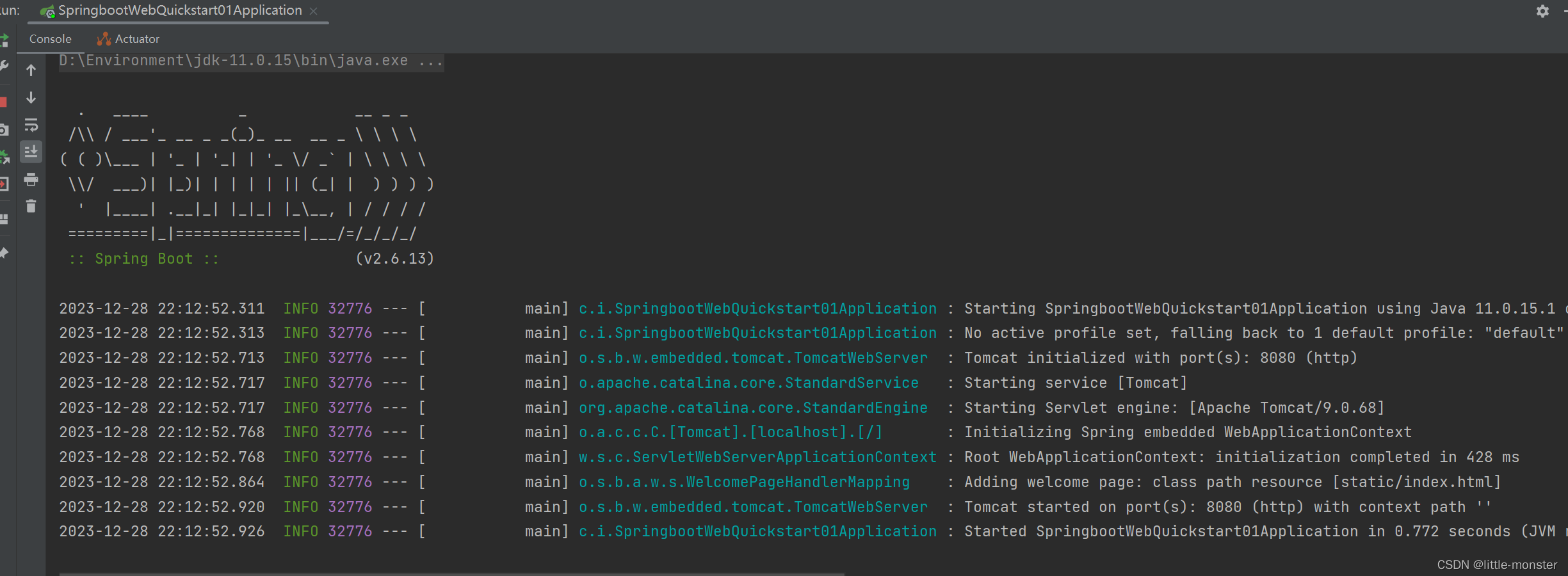1568x576 pixels.
Task: Click the TomcatWebServer logger in 22:12:52.713 line
Action: coord(754,358)
